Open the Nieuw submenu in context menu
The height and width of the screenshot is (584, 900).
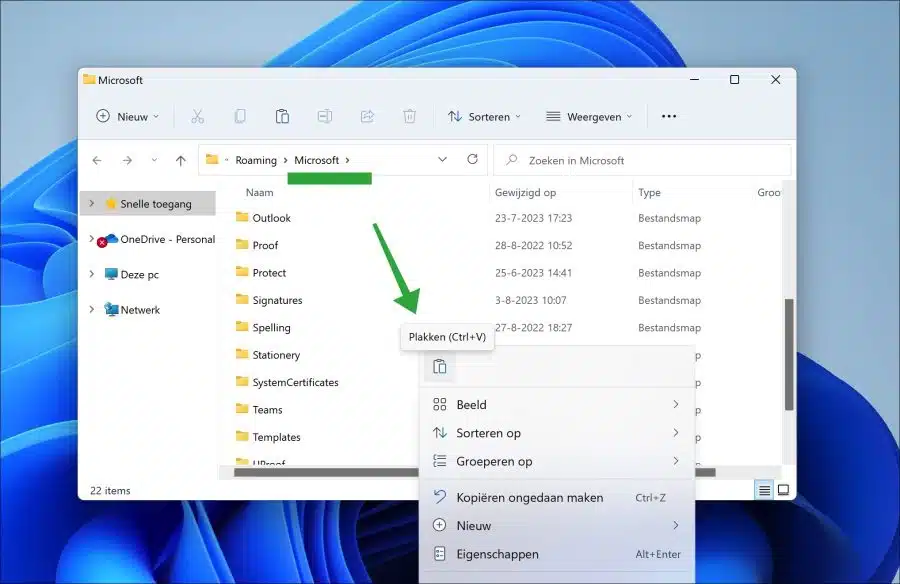[x=557, y=525]
